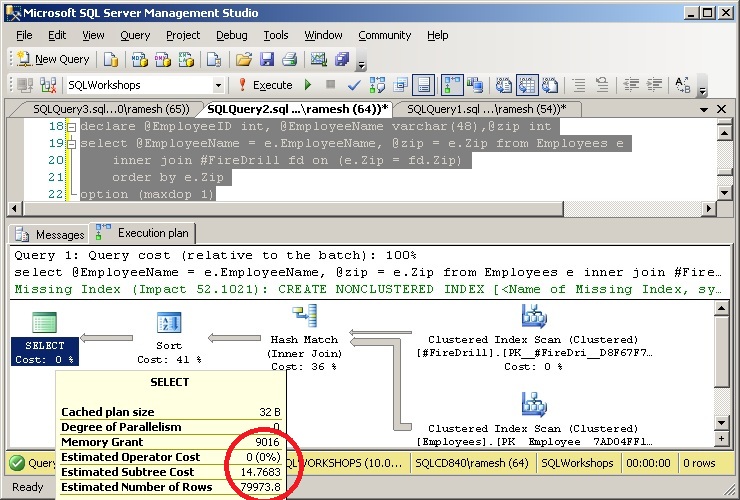Switch output to Results to File

point(550,85)
